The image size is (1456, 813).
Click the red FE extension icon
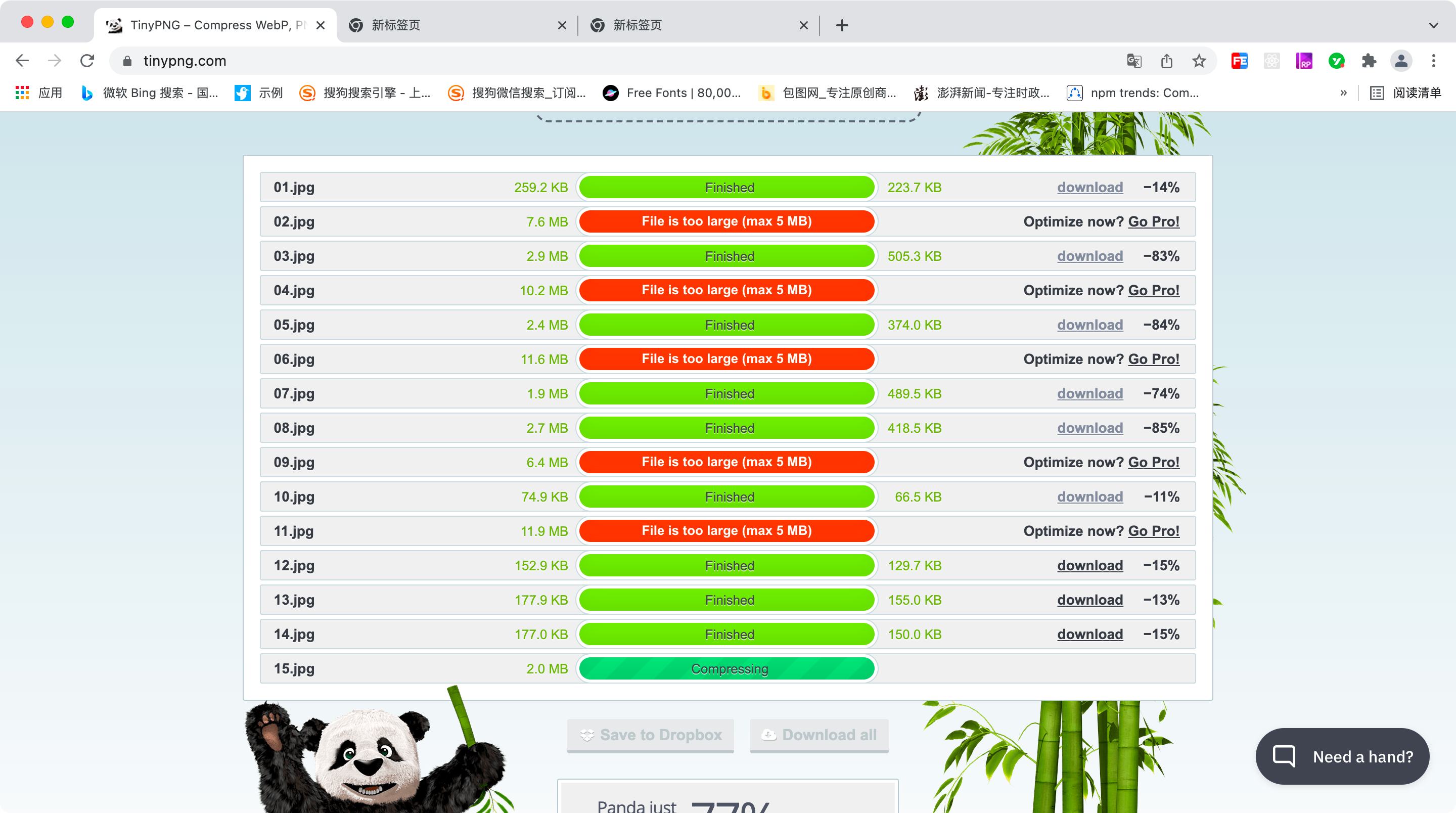[1239, 61]
